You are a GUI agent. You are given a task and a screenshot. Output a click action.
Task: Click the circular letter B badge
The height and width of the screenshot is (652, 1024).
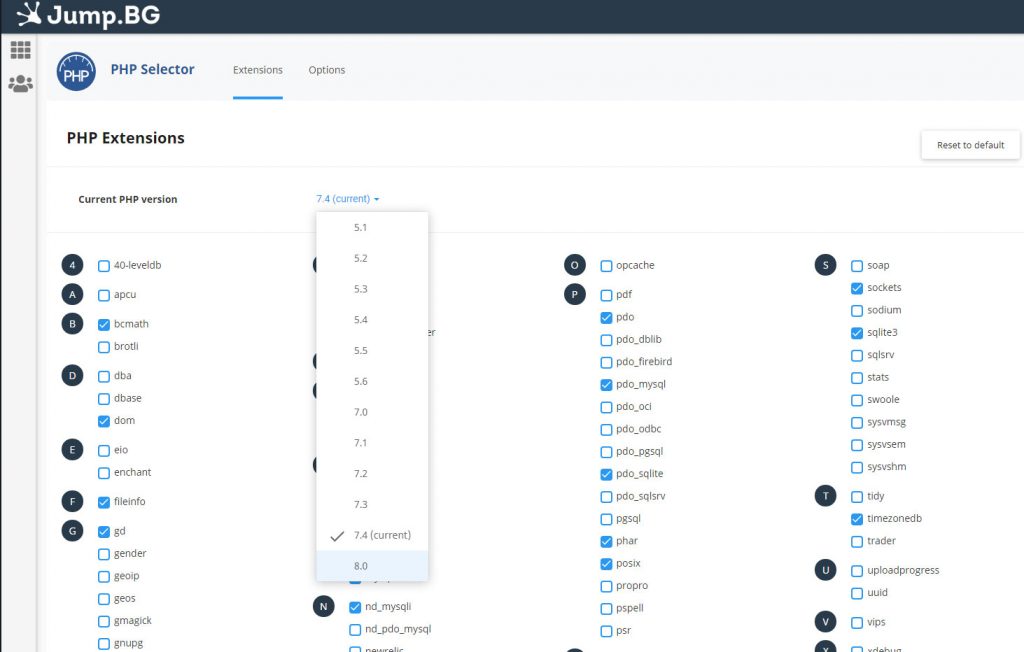[71, 324]
